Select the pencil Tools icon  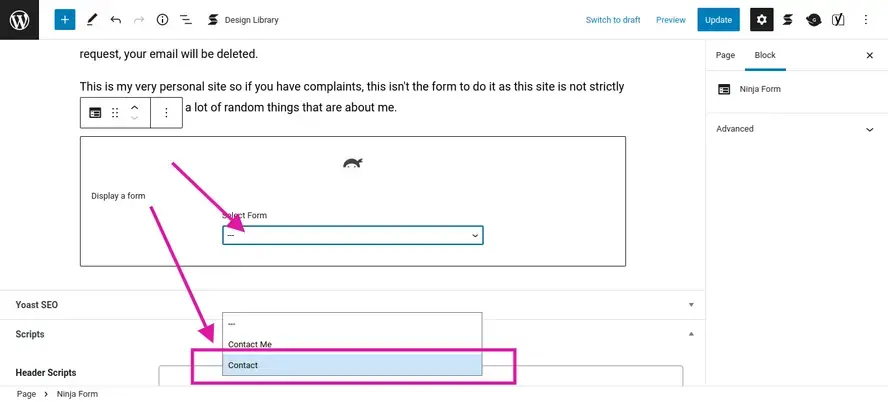(x=92, y=19)
